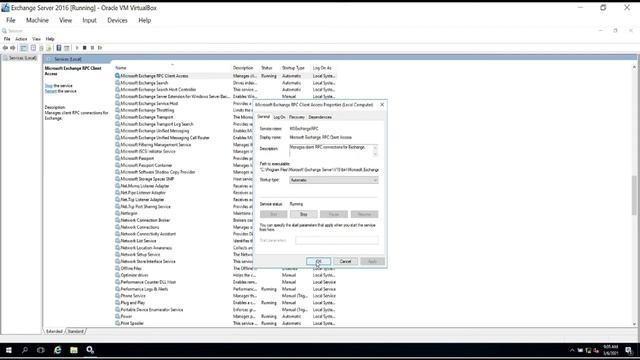The height and width of the screenshot is (360, 640).
Task: Click Stop the service link
Action: (49, 86)
